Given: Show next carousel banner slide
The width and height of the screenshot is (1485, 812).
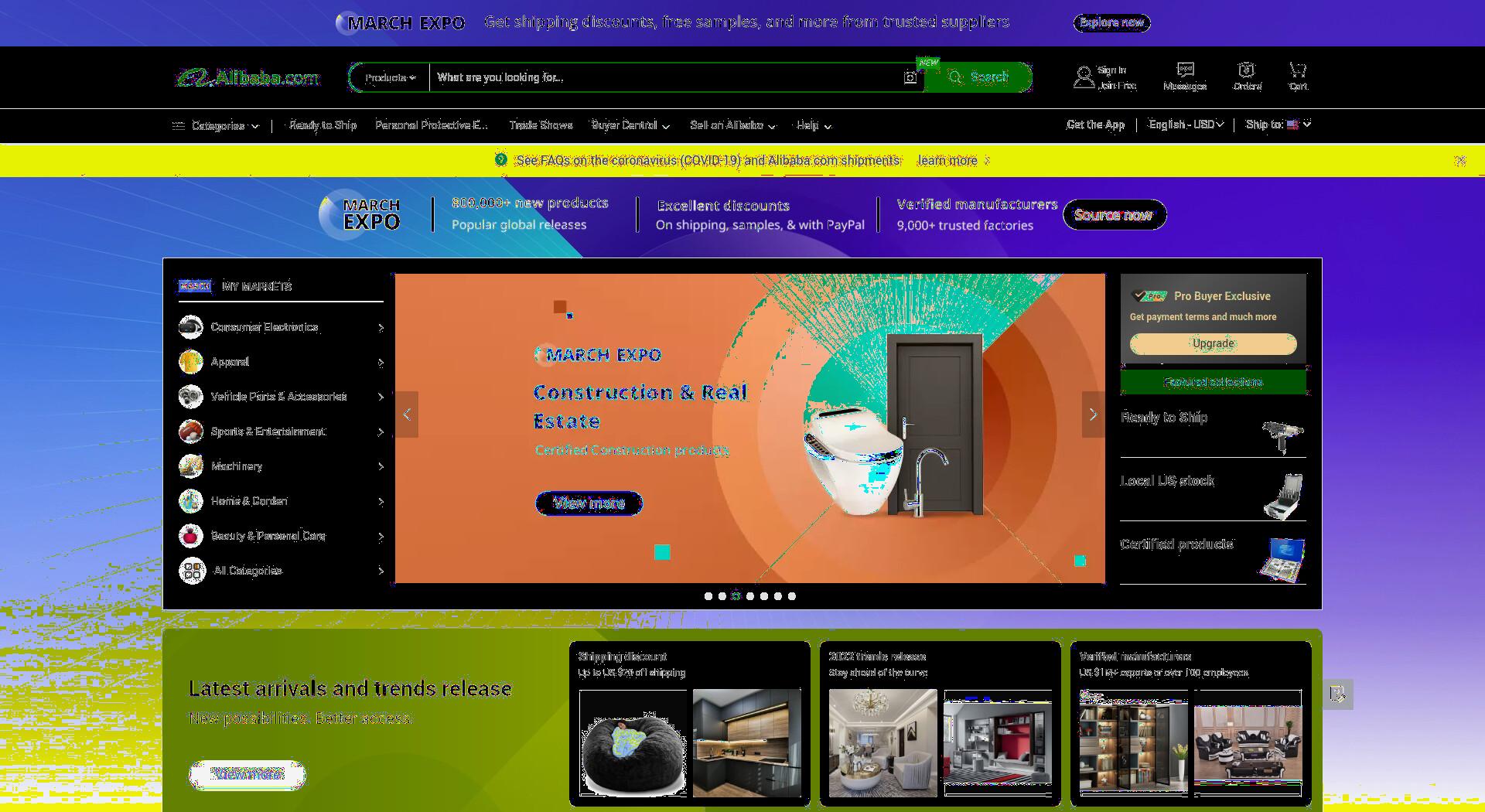Looking at the screenshot, I should 1093,415.
